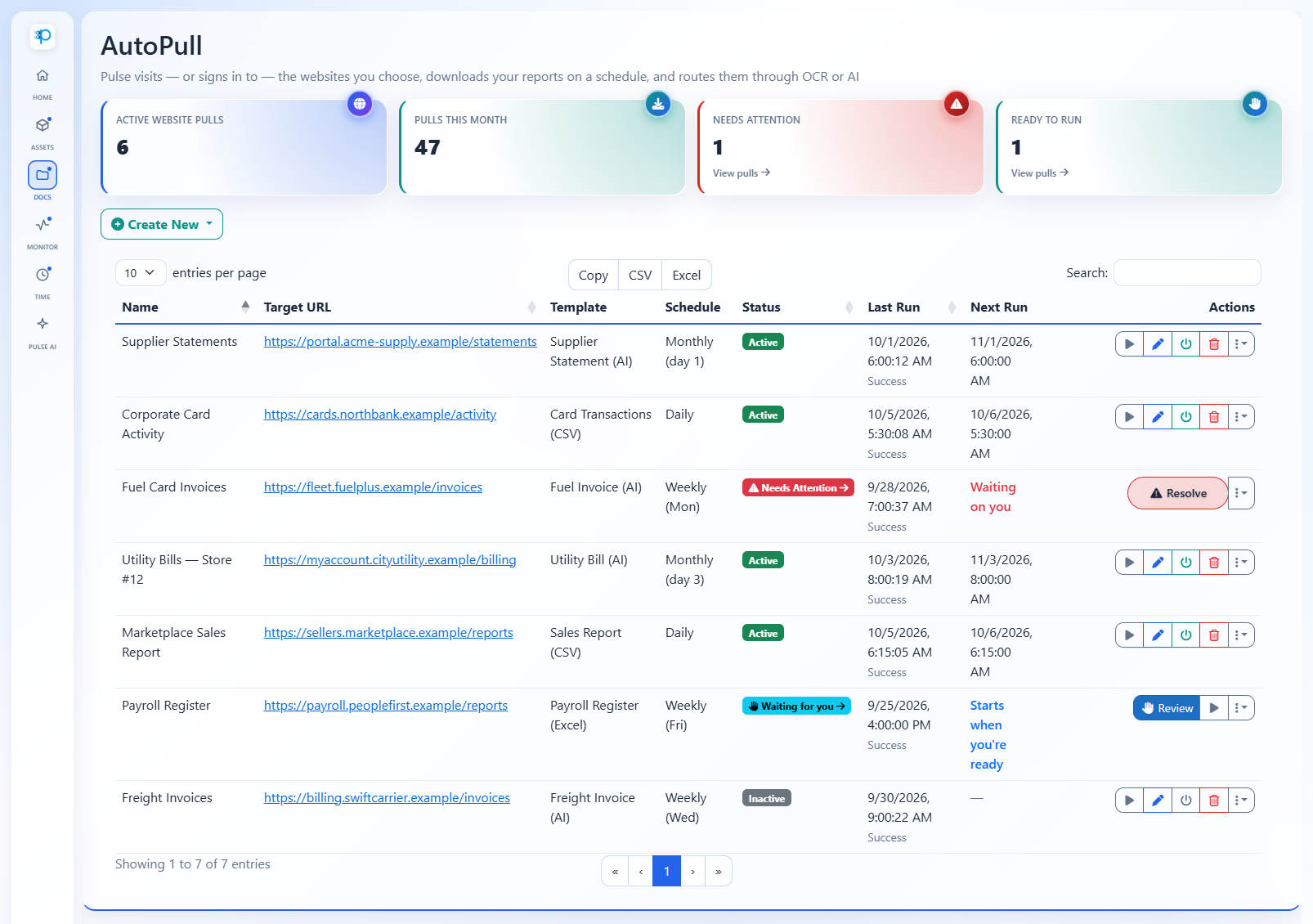Viewport: 1313px width, 924px height.
Task: Delete the Supplier Statements pull
Action: pyautogui.click(x=1214, y=344)
